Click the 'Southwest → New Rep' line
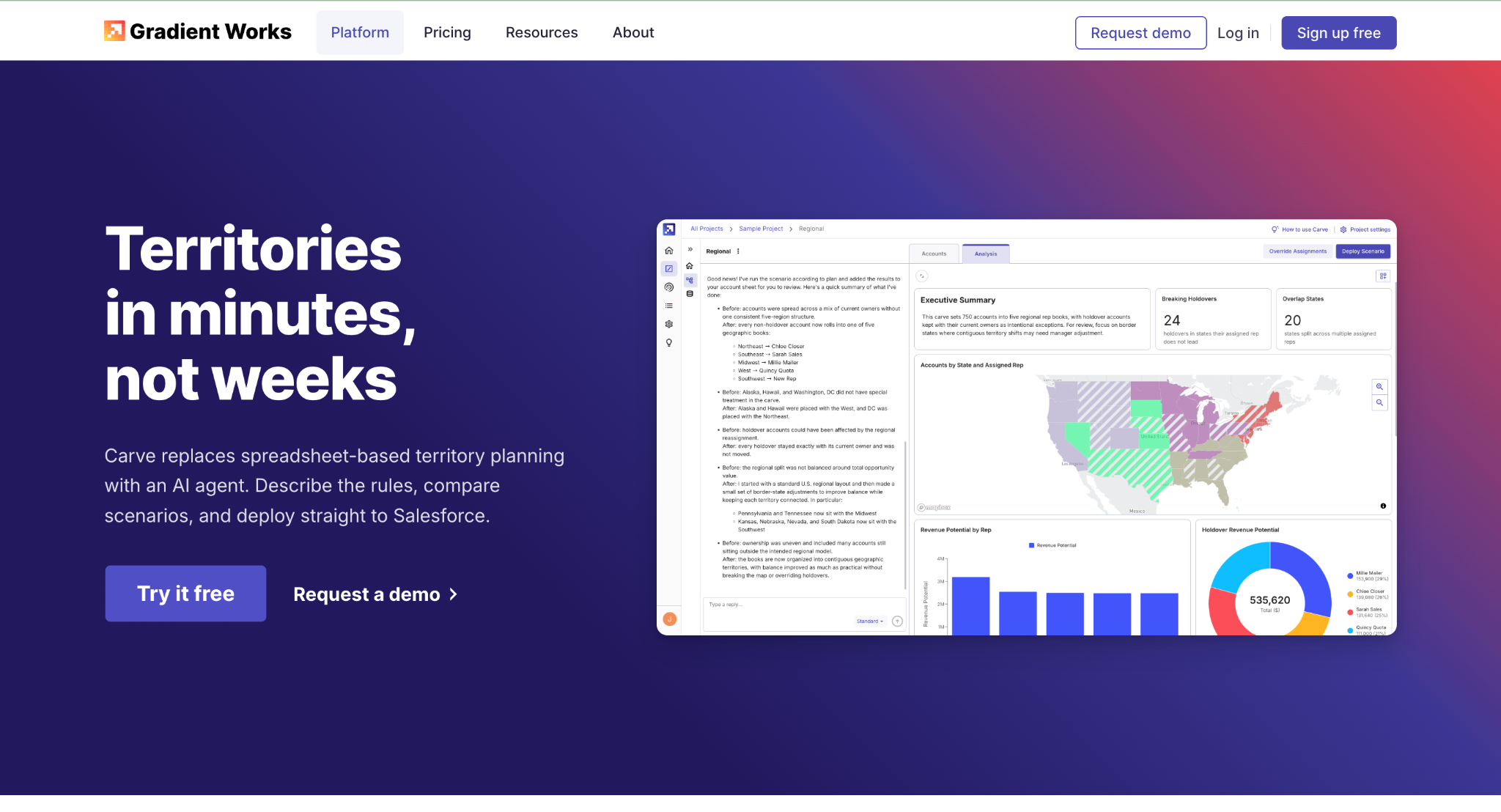 coord(767,379)
